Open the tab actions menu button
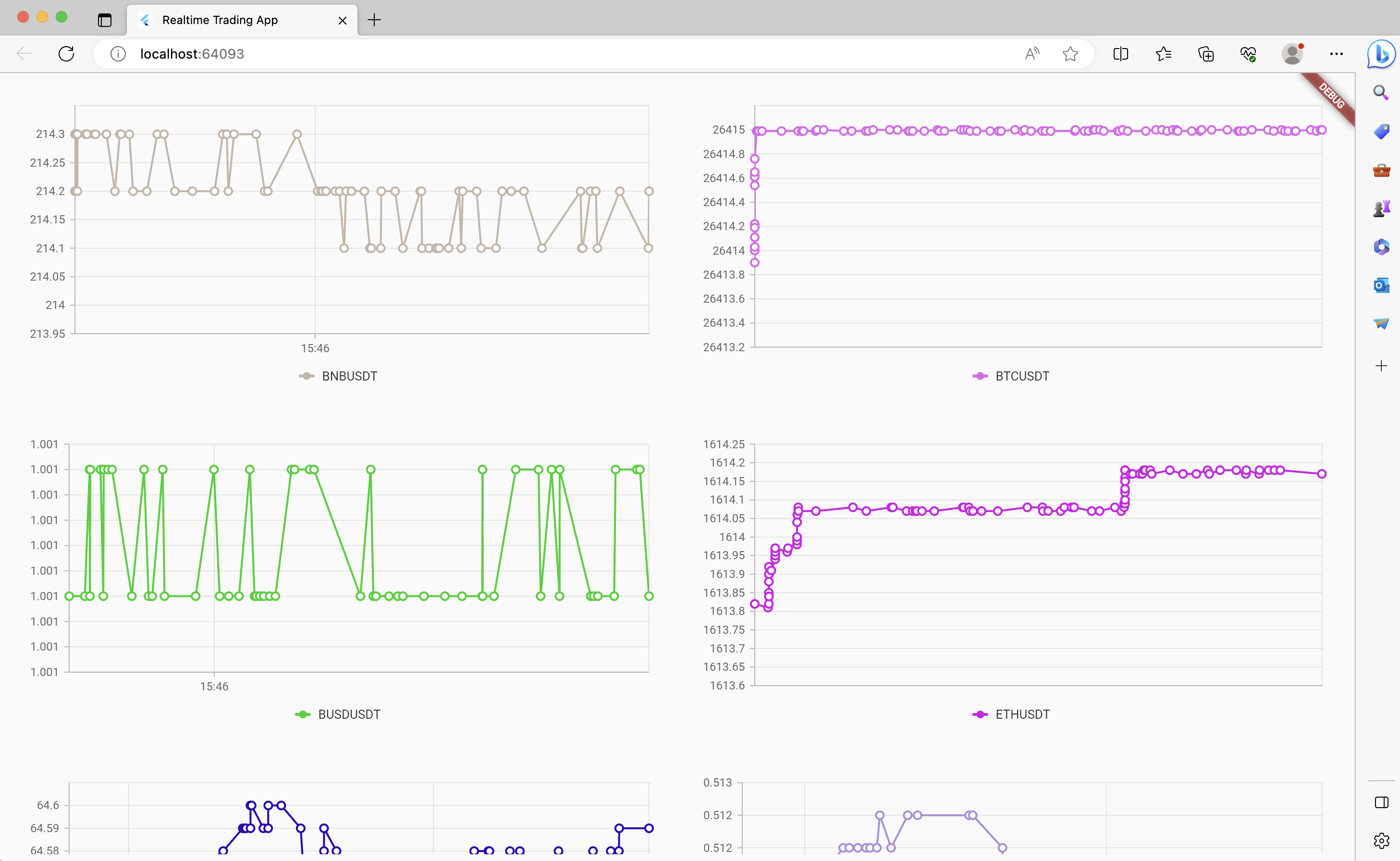This screenshot has height=861, width=1400. click(104, 20)
